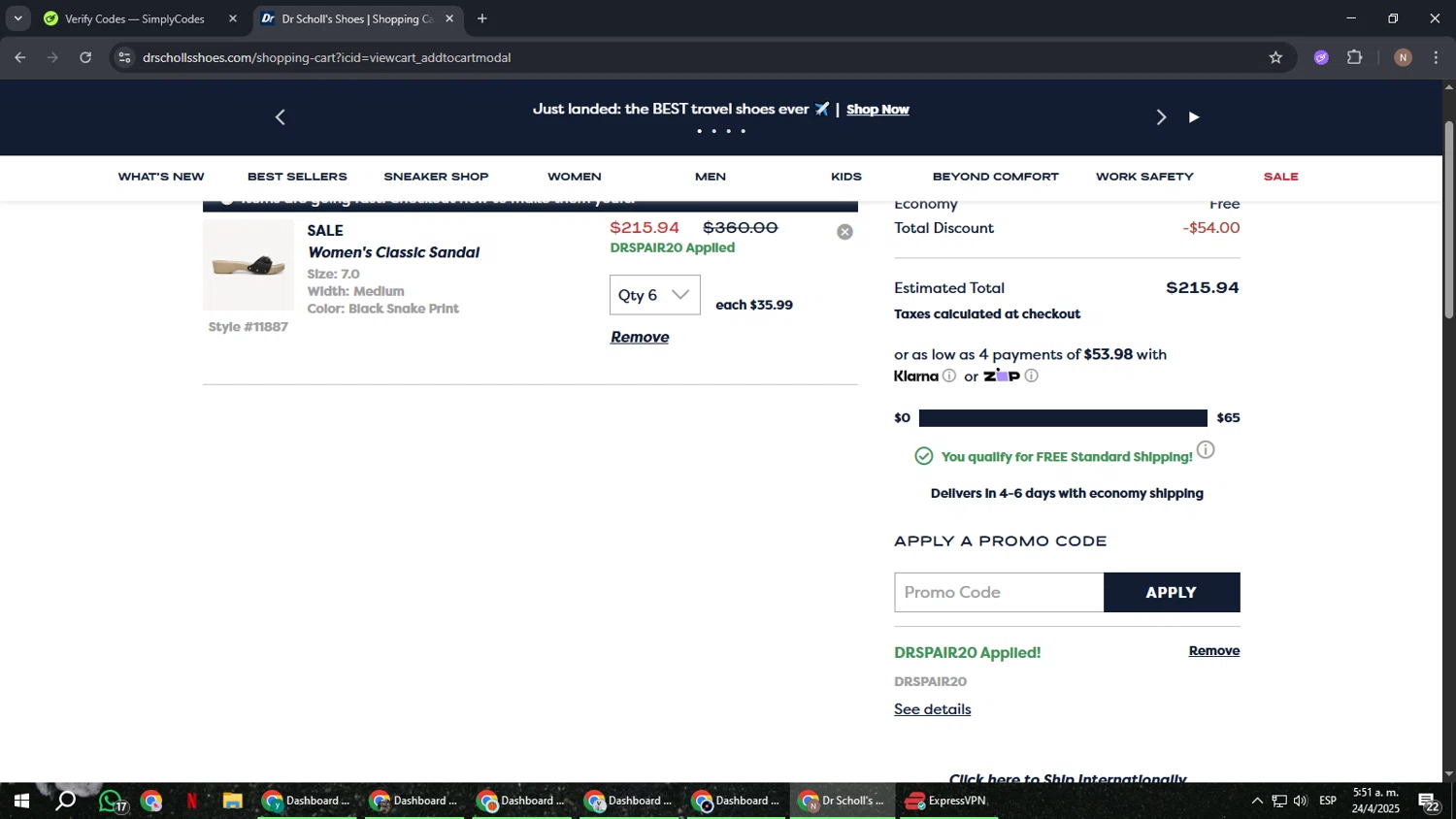Select first banner carousel dot
Viewport: 1456px width, 819px height.
pos(699,131)
